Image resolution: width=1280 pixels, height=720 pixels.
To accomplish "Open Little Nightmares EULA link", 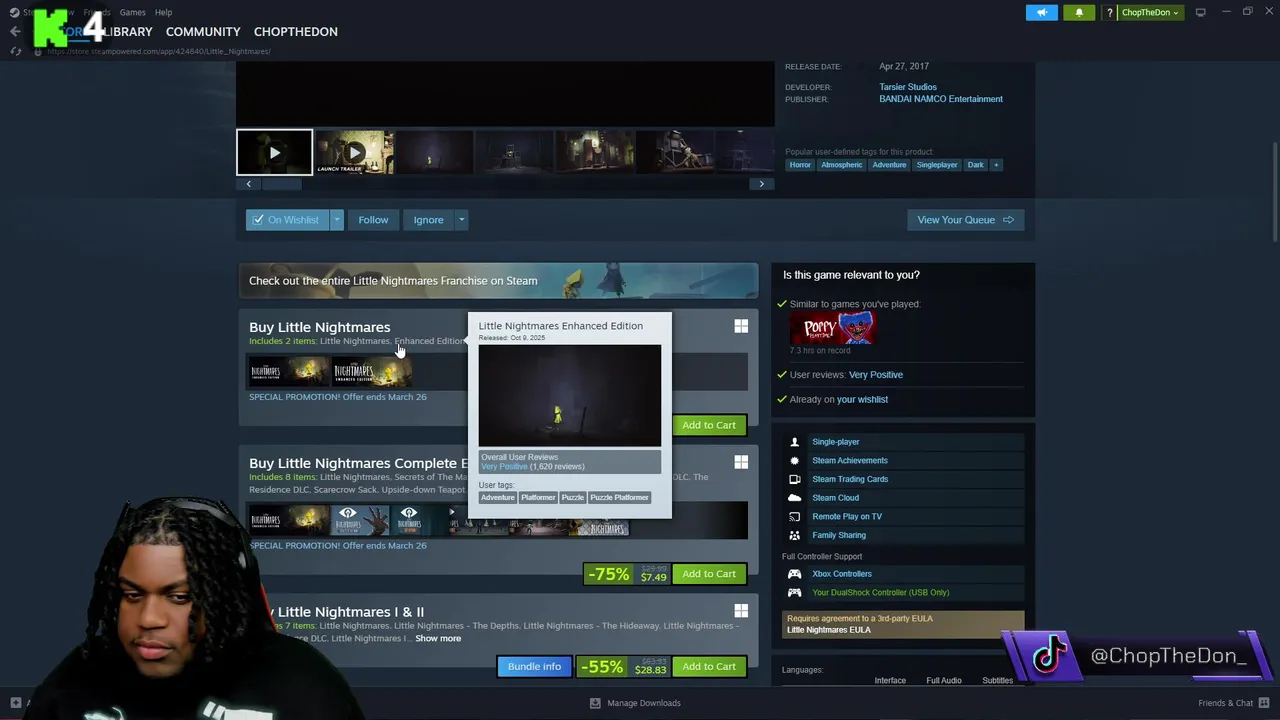I will [x=829, y=630].
